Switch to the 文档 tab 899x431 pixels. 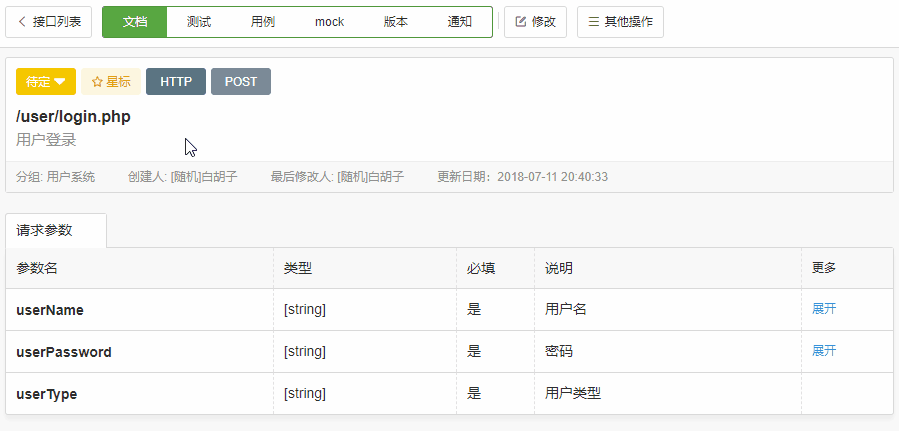pos(135,22)
